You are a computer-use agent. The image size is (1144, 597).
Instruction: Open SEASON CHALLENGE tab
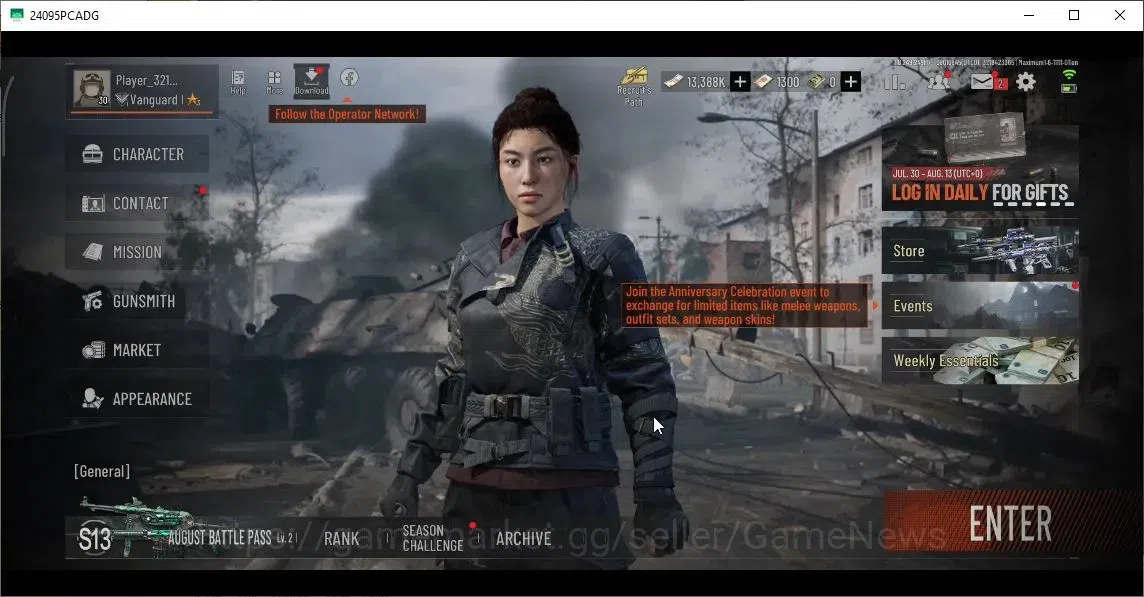433,538
